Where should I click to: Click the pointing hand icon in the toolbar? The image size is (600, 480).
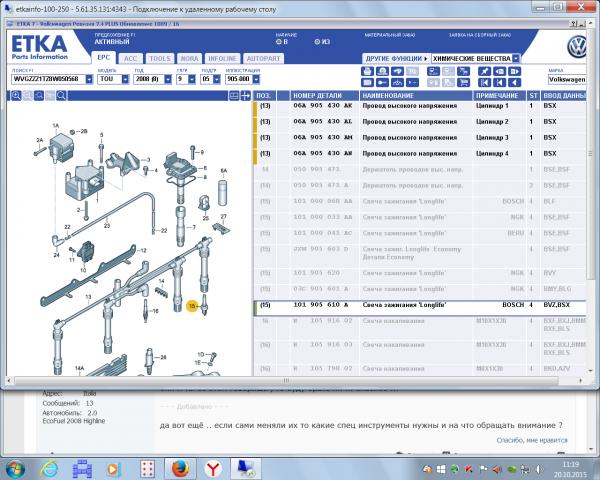397,71
